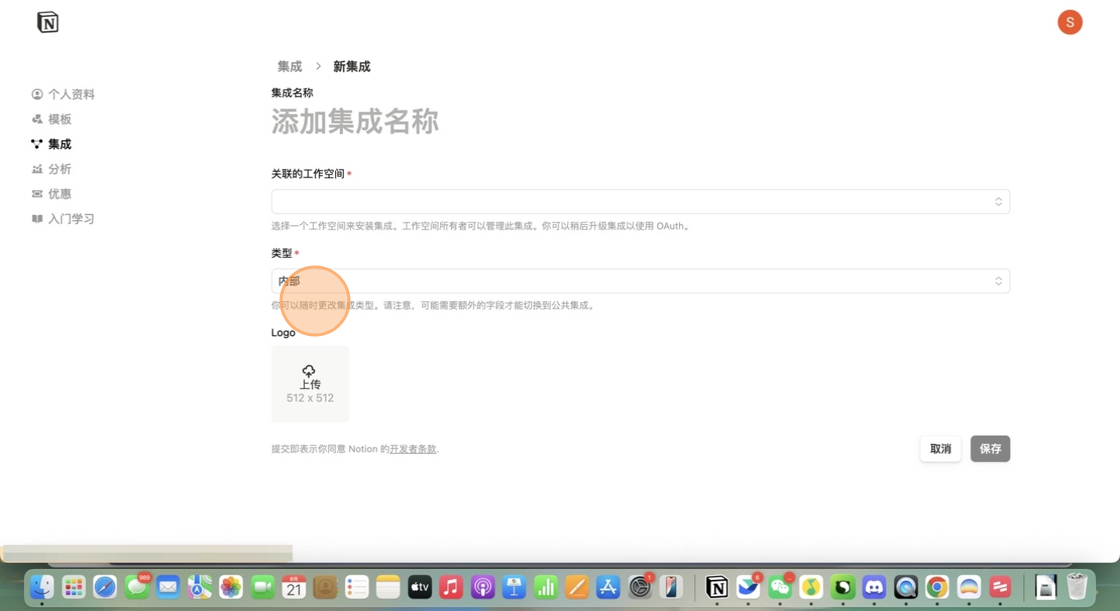
Task: Click the 分析 analytics icon in sidebar
Action: (x=37, y=169)
